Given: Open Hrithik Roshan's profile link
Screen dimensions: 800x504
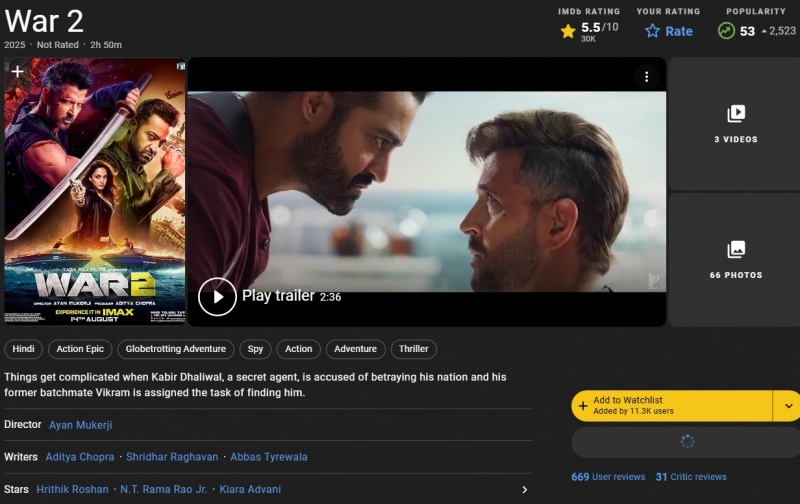Looking at the screenshot, I should tap(73, 489).
